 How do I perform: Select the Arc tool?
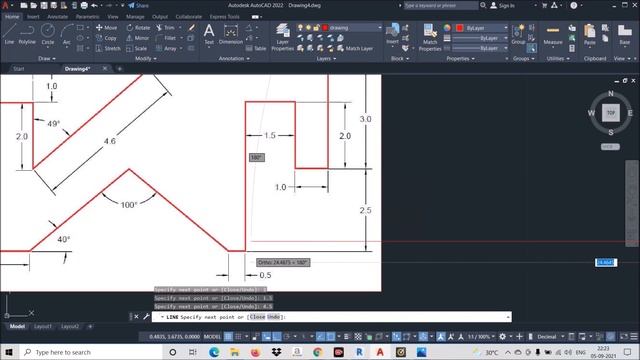67,34
